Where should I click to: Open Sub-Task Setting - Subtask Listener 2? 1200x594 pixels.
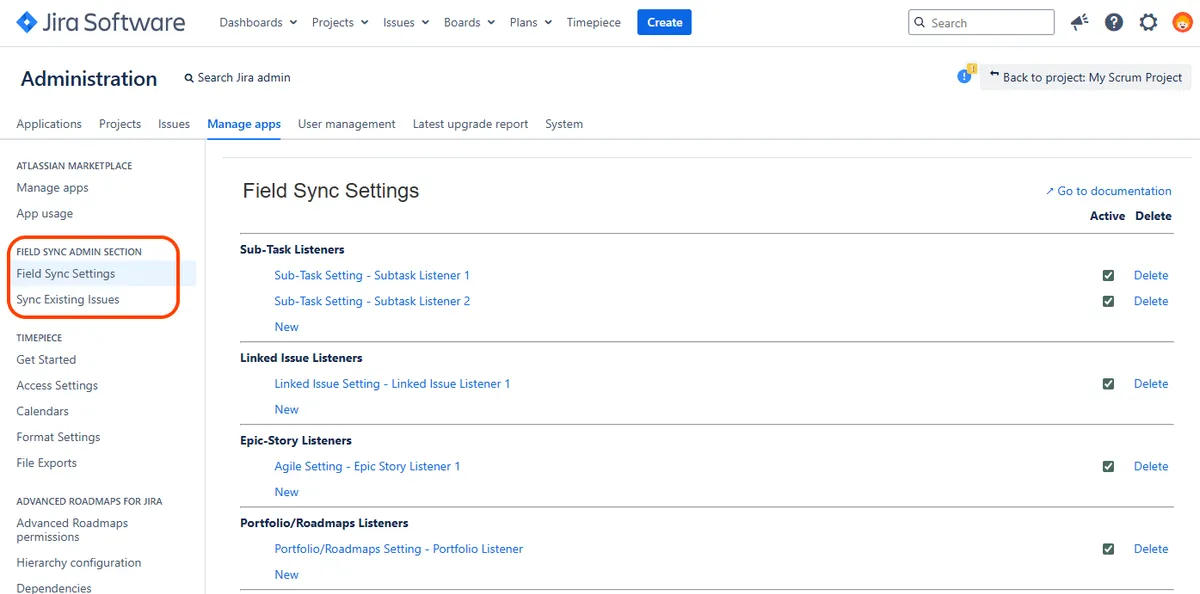[x=372, y=301]
